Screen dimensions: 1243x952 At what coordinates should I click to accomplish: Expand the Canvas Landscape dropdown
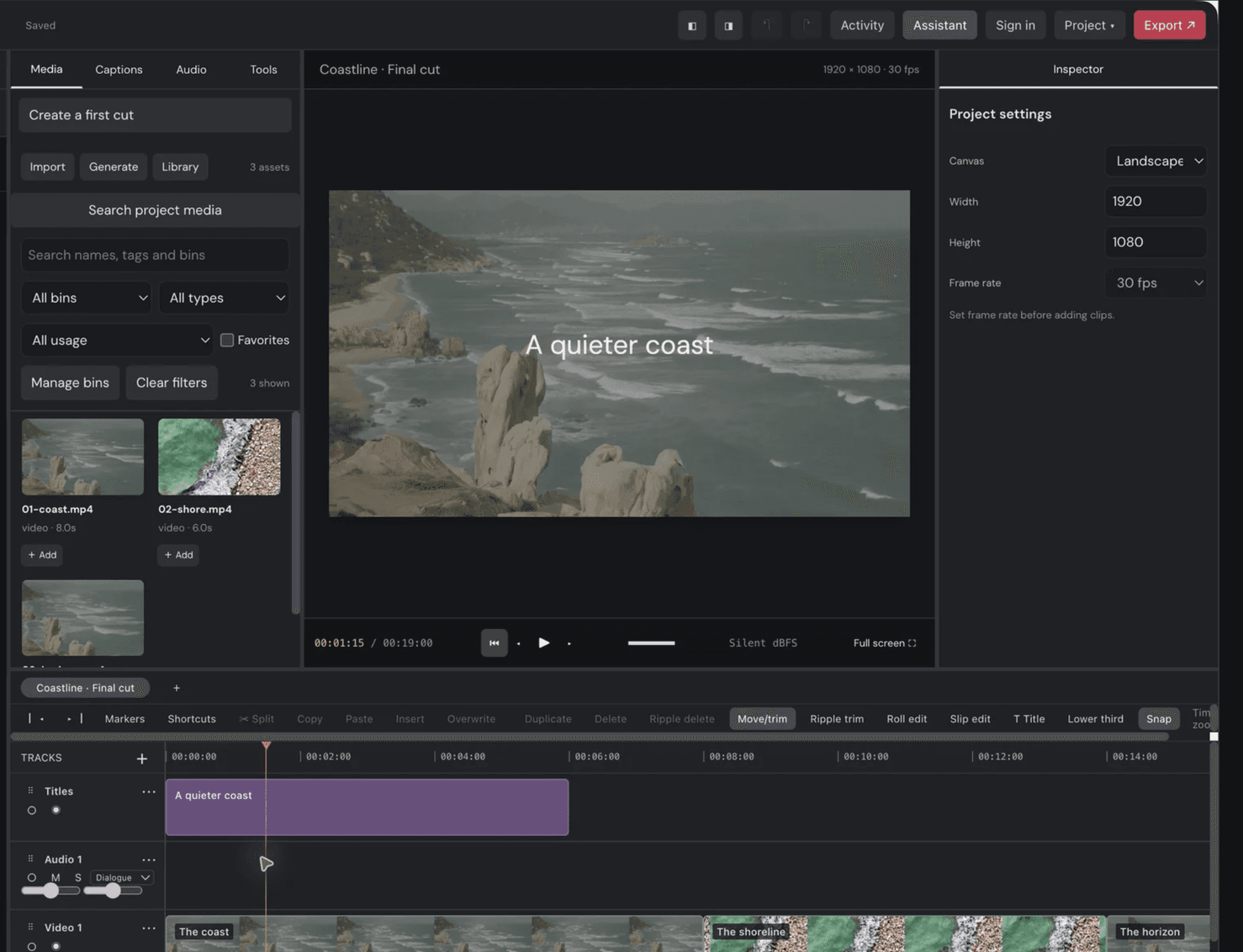pos(1156,161)
